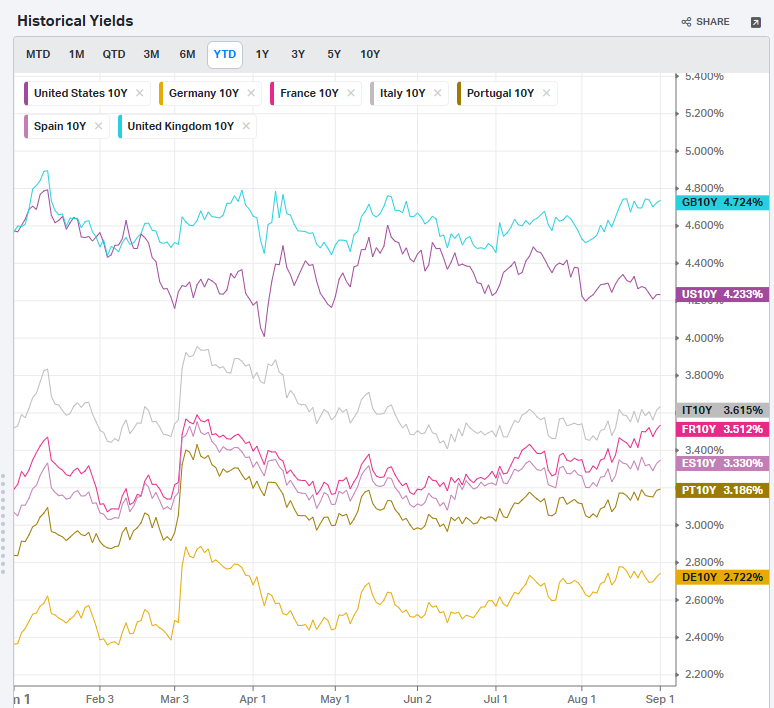Click the Jul 1 axis date
This screenshot has width=774, height=708.
click(496, 699)
